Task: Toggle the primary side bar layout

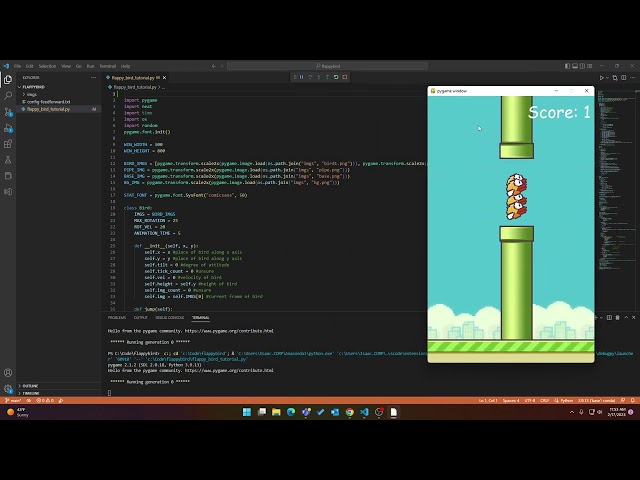Action: point(567,66)
